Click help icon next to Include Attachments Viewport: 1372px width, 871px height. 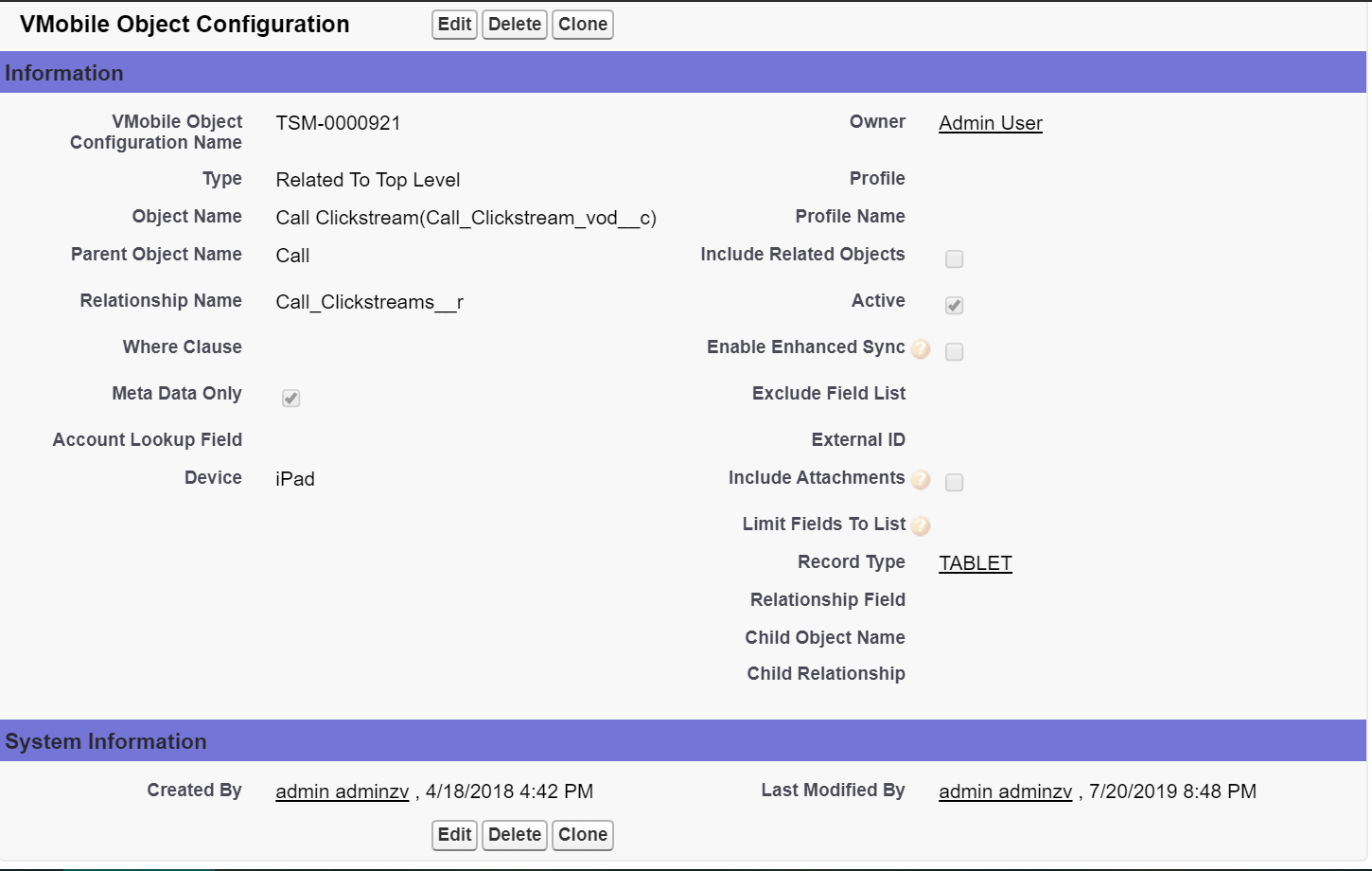pos(921,480)
